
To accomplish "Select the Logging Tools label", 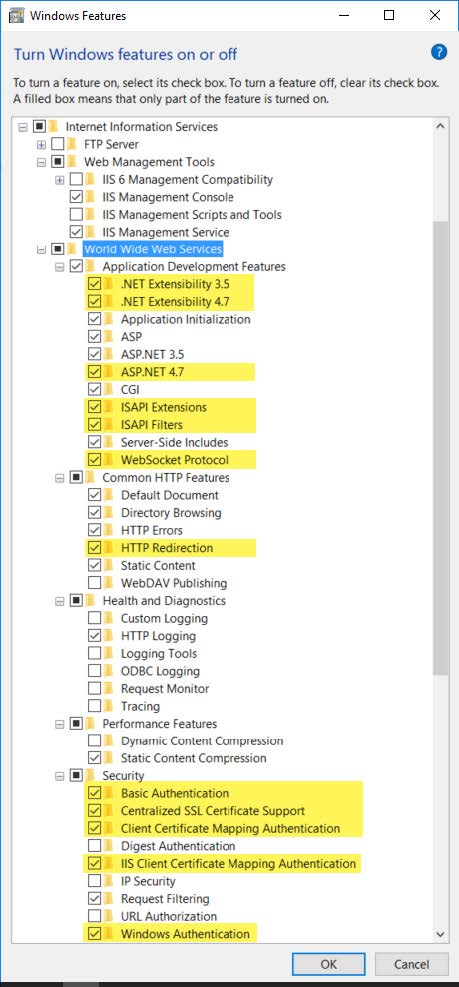I will 159,654.
